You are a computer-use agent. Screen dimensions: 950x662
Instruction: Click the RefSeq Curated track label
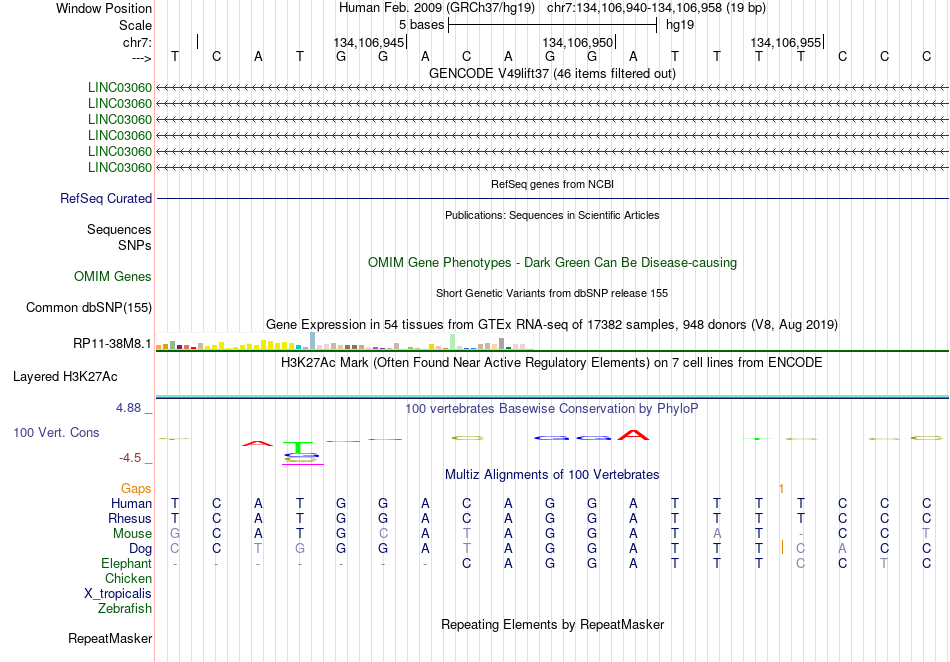pyautogui.click(x=106, y=199)
